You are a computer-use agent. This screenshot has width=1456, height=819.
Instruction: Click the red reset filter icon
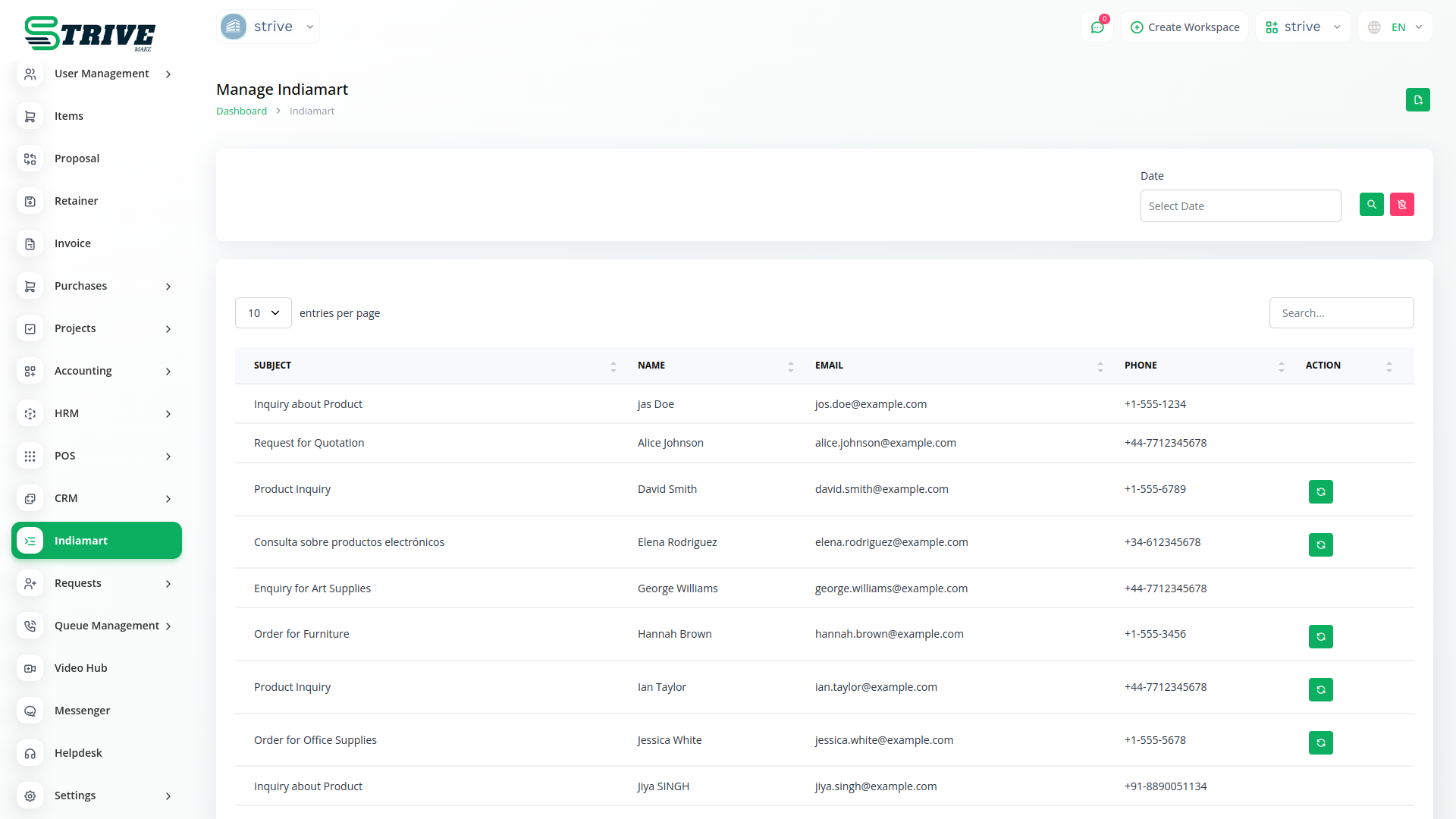[1401, 205]
